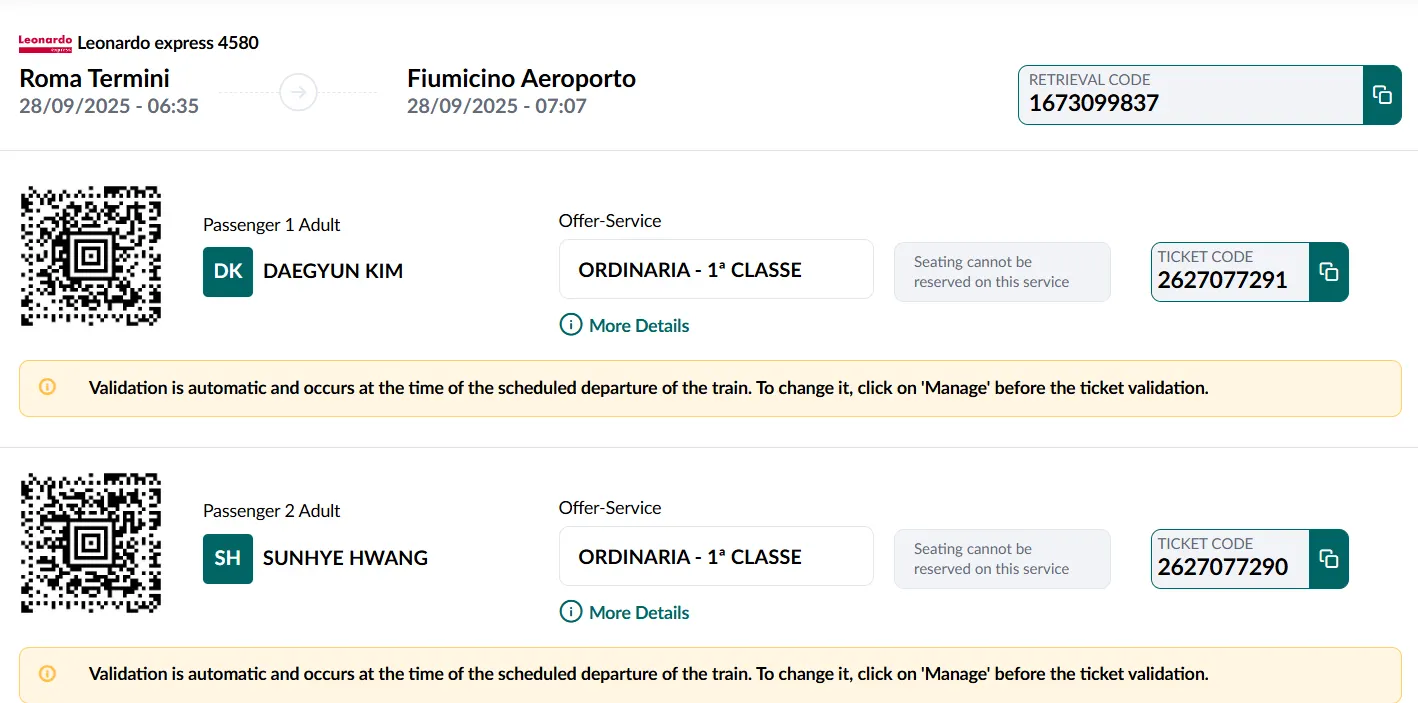
Task: Click the SH passenger initials badge
Action: pyautogui.click(x=228, y=558)
